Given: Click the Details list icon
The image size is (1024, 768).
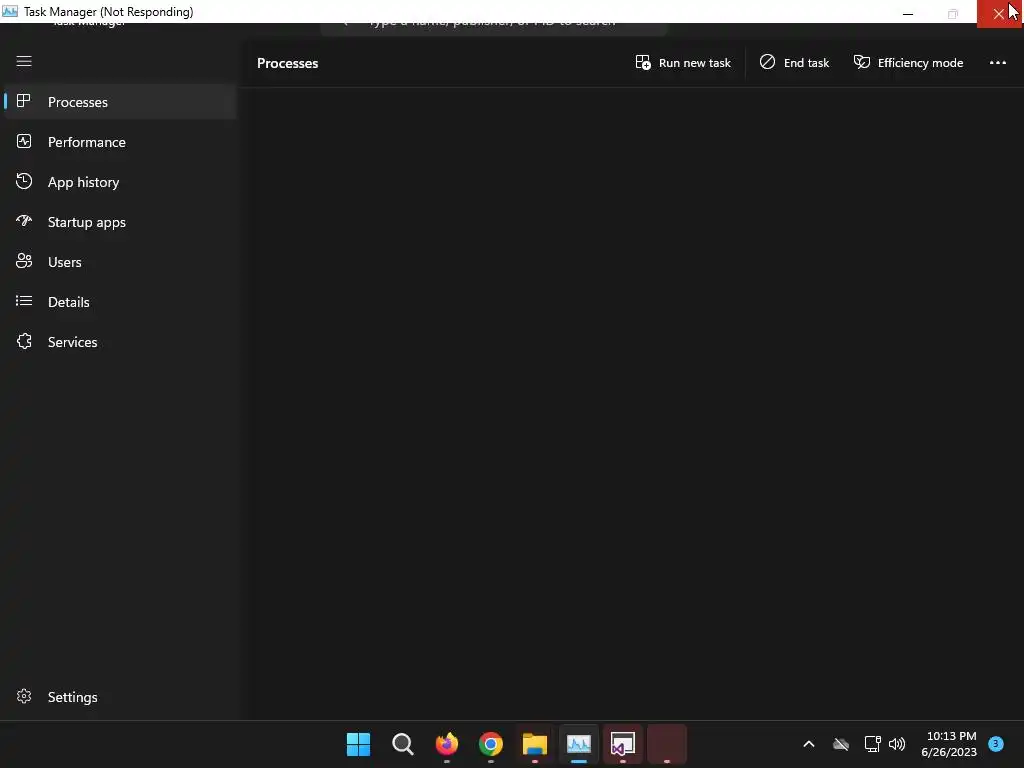Looking at the screenshot, I should coord(24,301).
